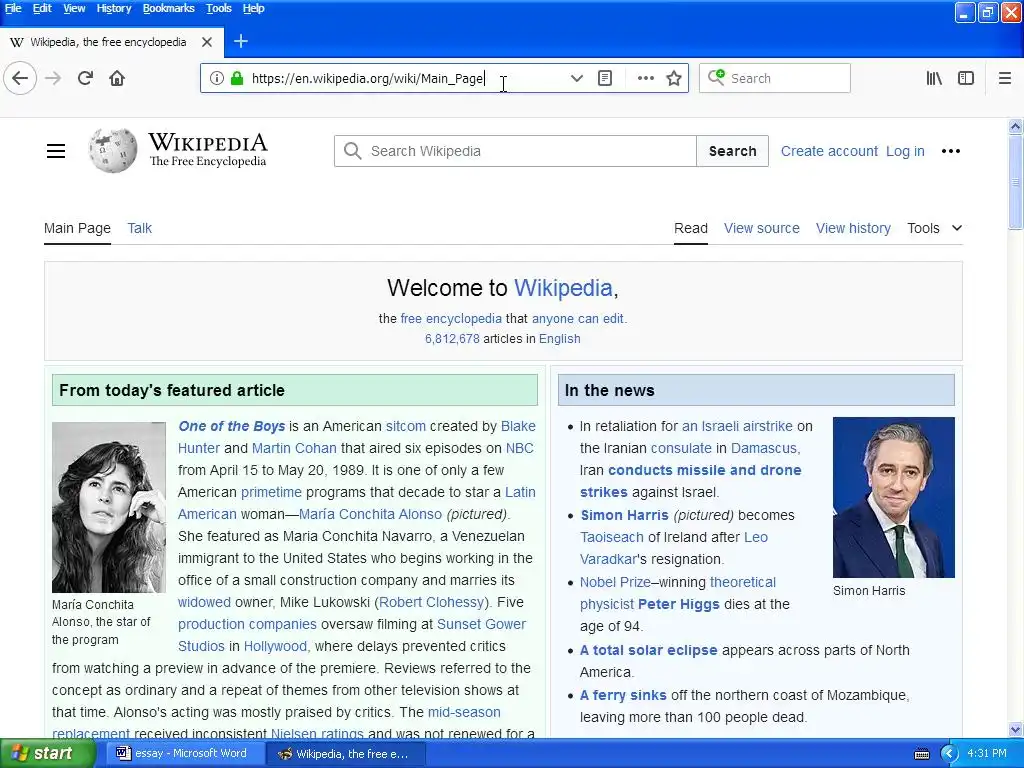Open the History menu
The width and height of the screenshot is (1024, 768).
[114, 8]
